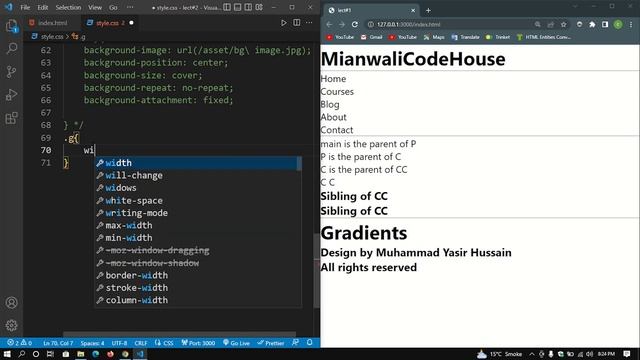Open the Extensions view

point(11,118)
